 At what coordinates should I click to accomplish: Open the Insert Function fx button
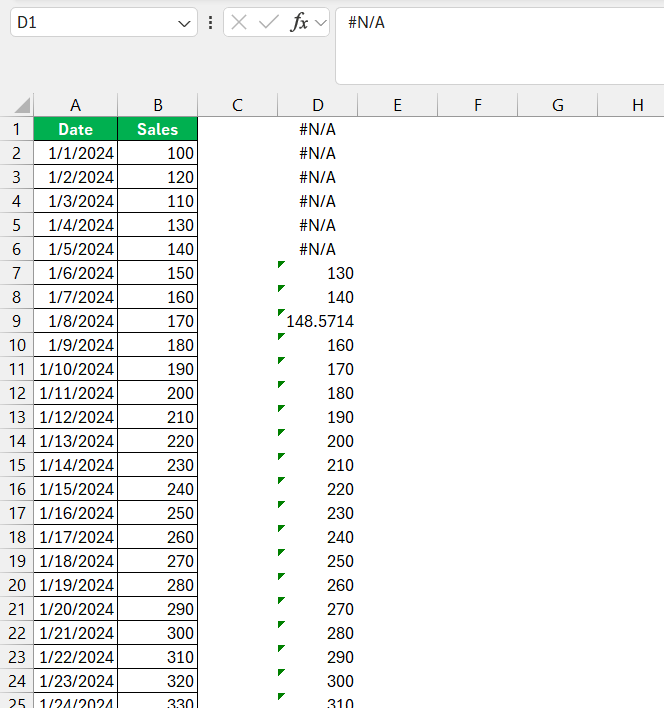coord(299,22)
